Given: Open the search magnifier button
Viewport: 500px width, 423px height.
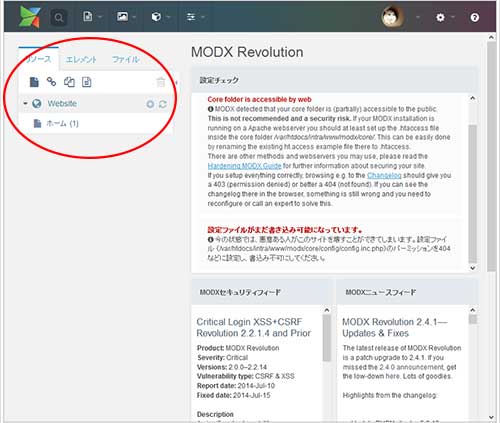Looking at the screenshot, I should 59,17.
